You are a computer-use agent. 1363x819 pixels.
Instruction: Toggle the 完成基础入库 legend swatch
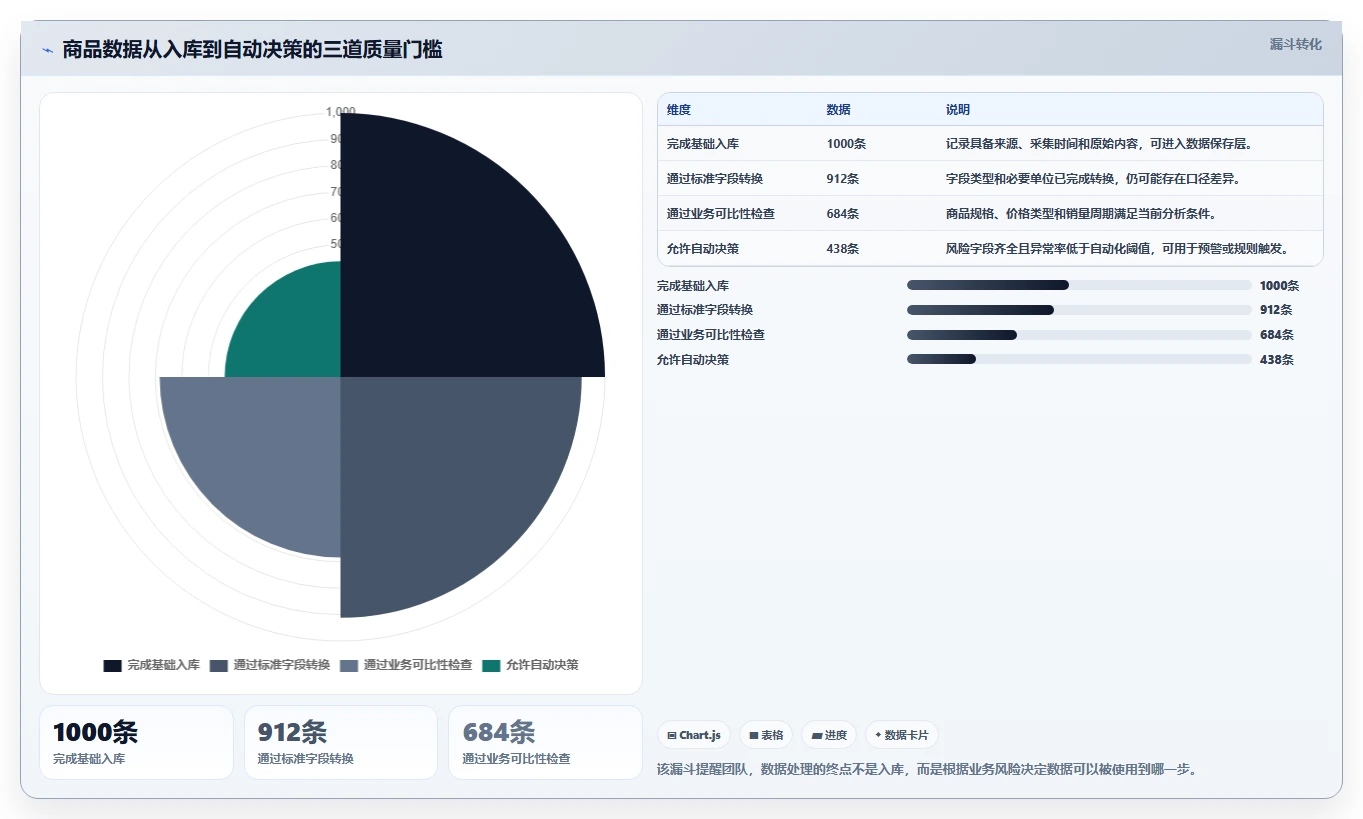click(112, 665)
